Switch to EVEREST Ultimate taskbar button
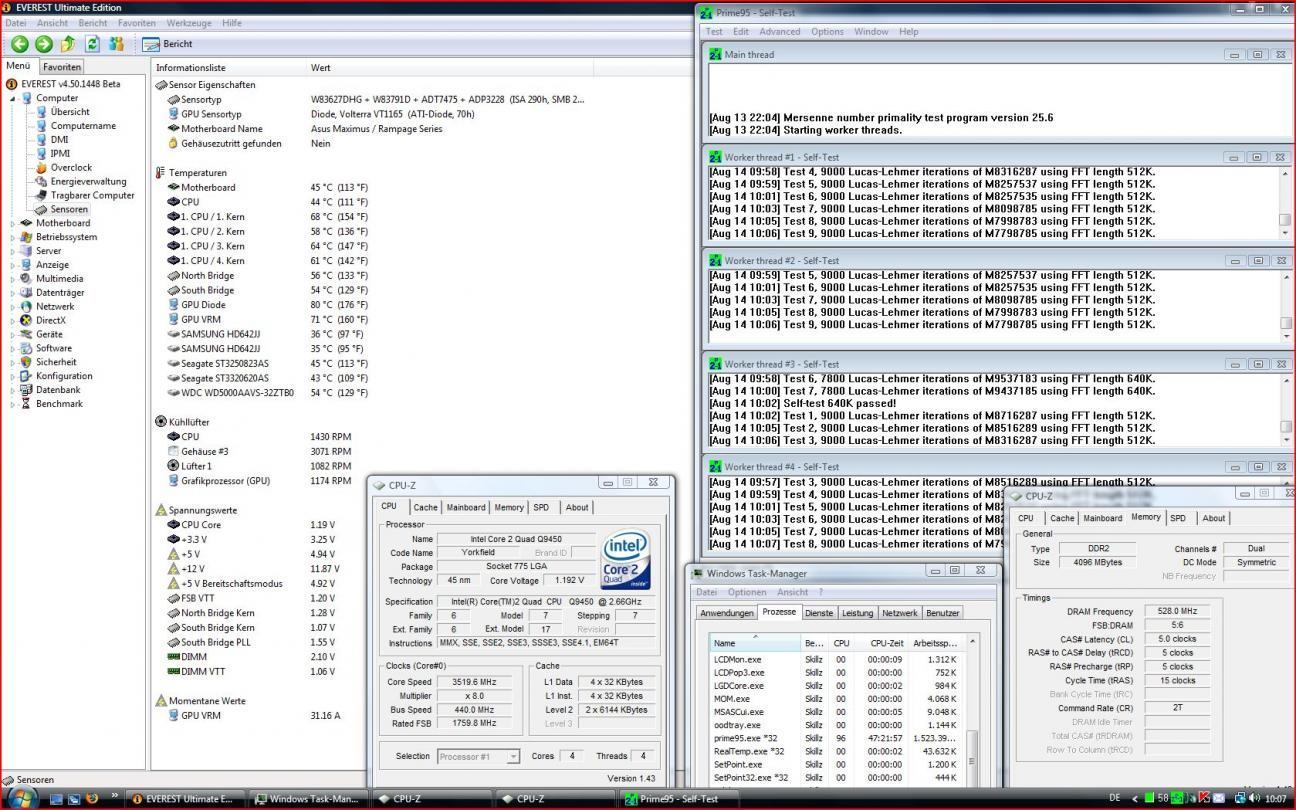The width and height of the screenshot is (1296, 810). (184, 798)
